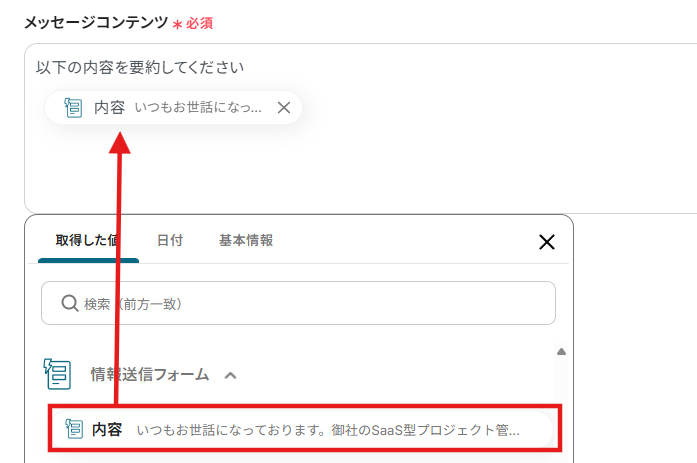Click the 情報送信フォーム form trigger icon
The image size is (697, 463).
57,374
